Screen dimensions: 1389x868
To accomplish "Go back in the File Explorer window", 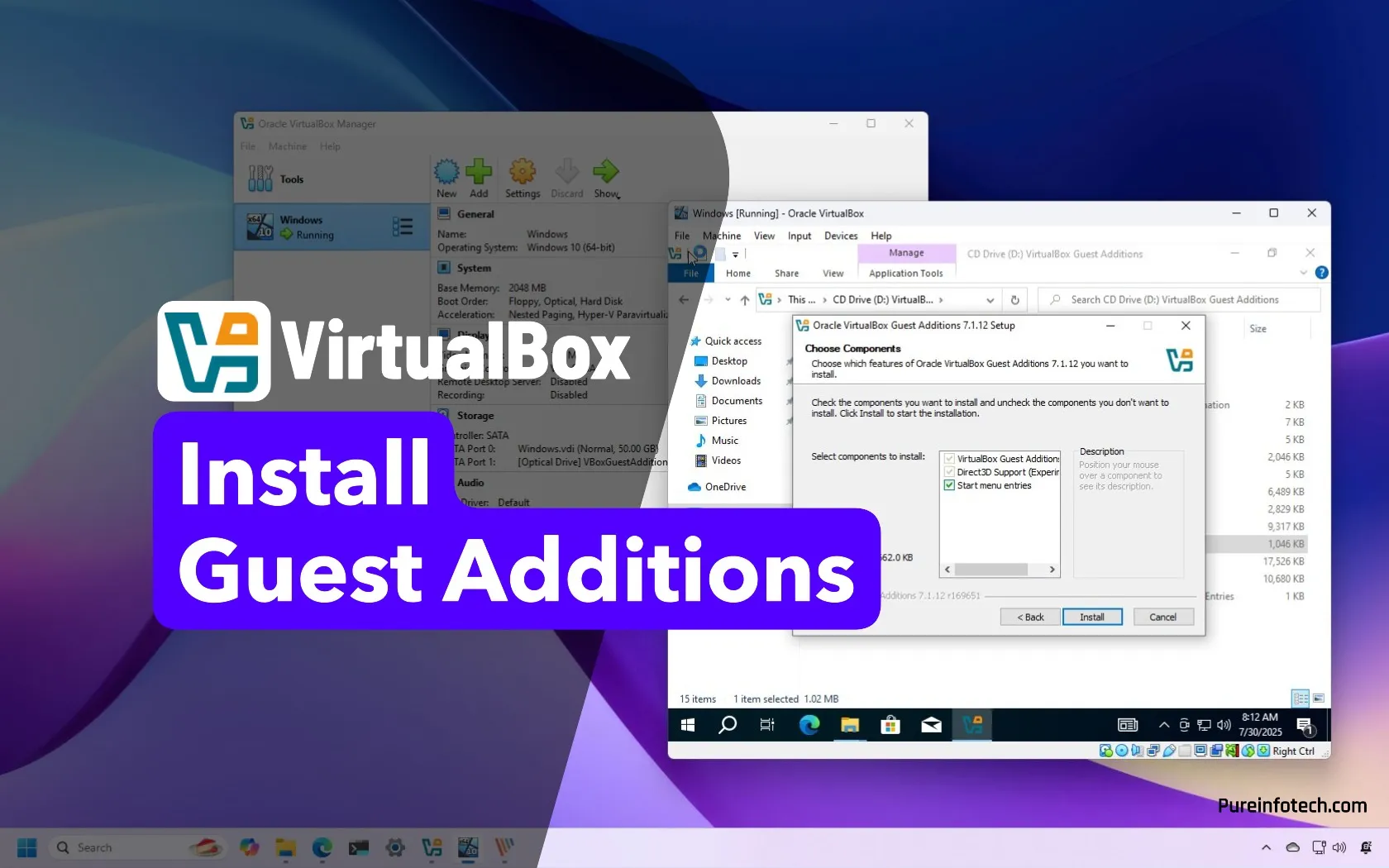I will pyautogui.click(x=684, y=300).
